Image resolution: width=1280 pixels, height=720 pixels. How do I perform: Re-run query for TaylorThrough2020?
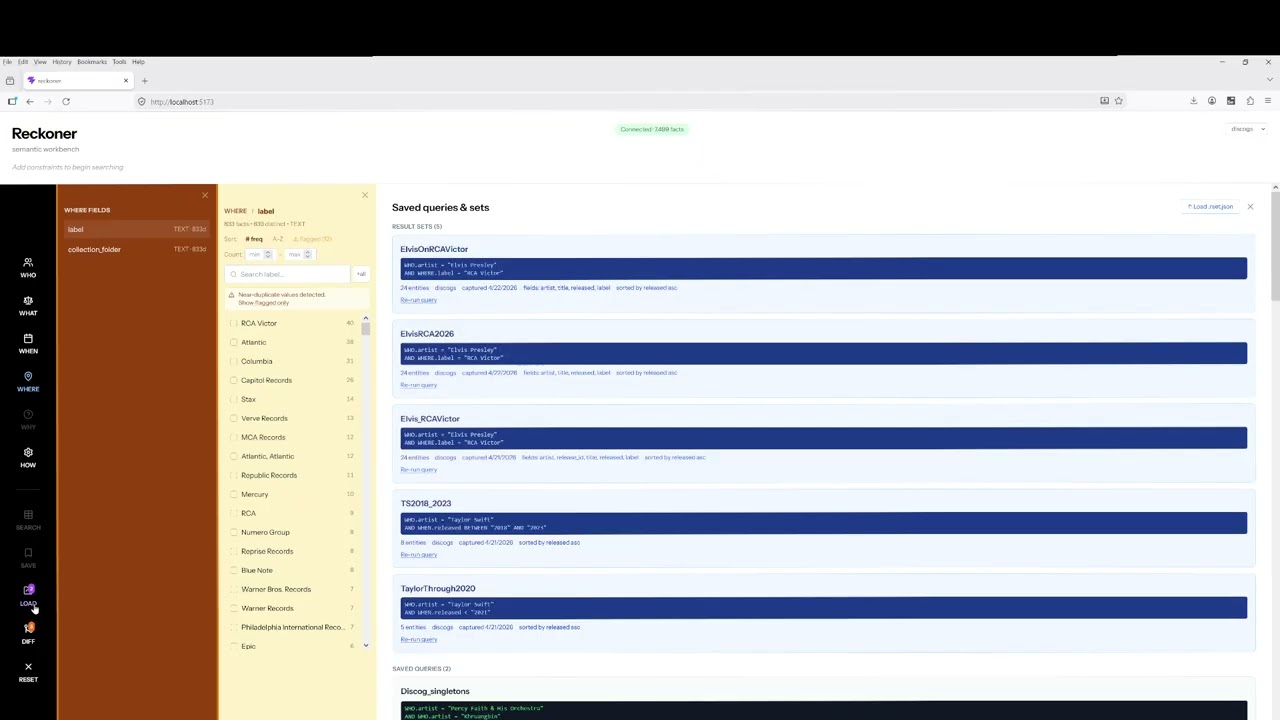[x=418, y=640]
